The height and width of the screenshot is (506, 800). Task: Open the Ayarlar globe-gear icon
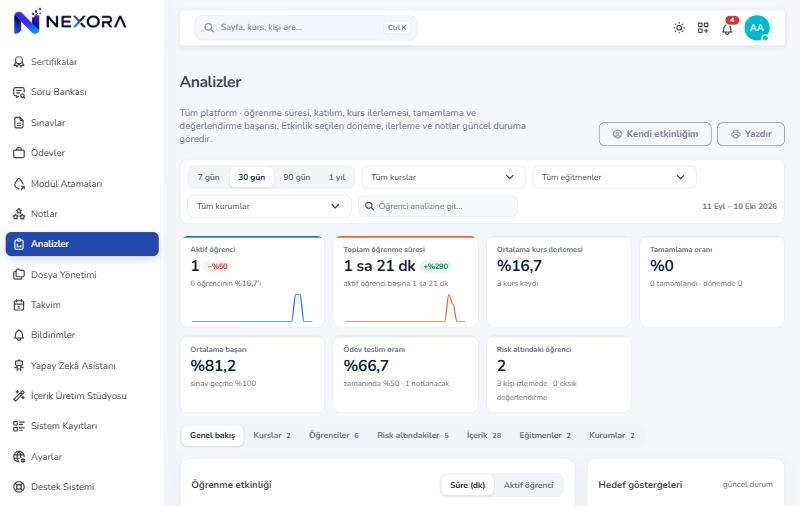pyautogui.click(x=19, y=457)
